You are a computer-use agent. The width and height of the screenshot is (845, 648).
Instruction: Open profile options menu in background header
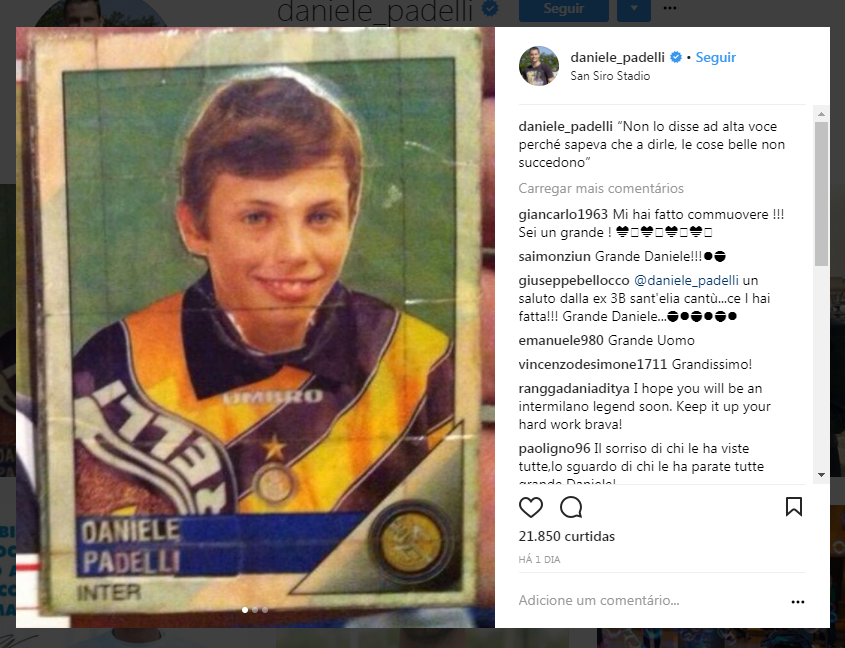click(x=669, y=8)
